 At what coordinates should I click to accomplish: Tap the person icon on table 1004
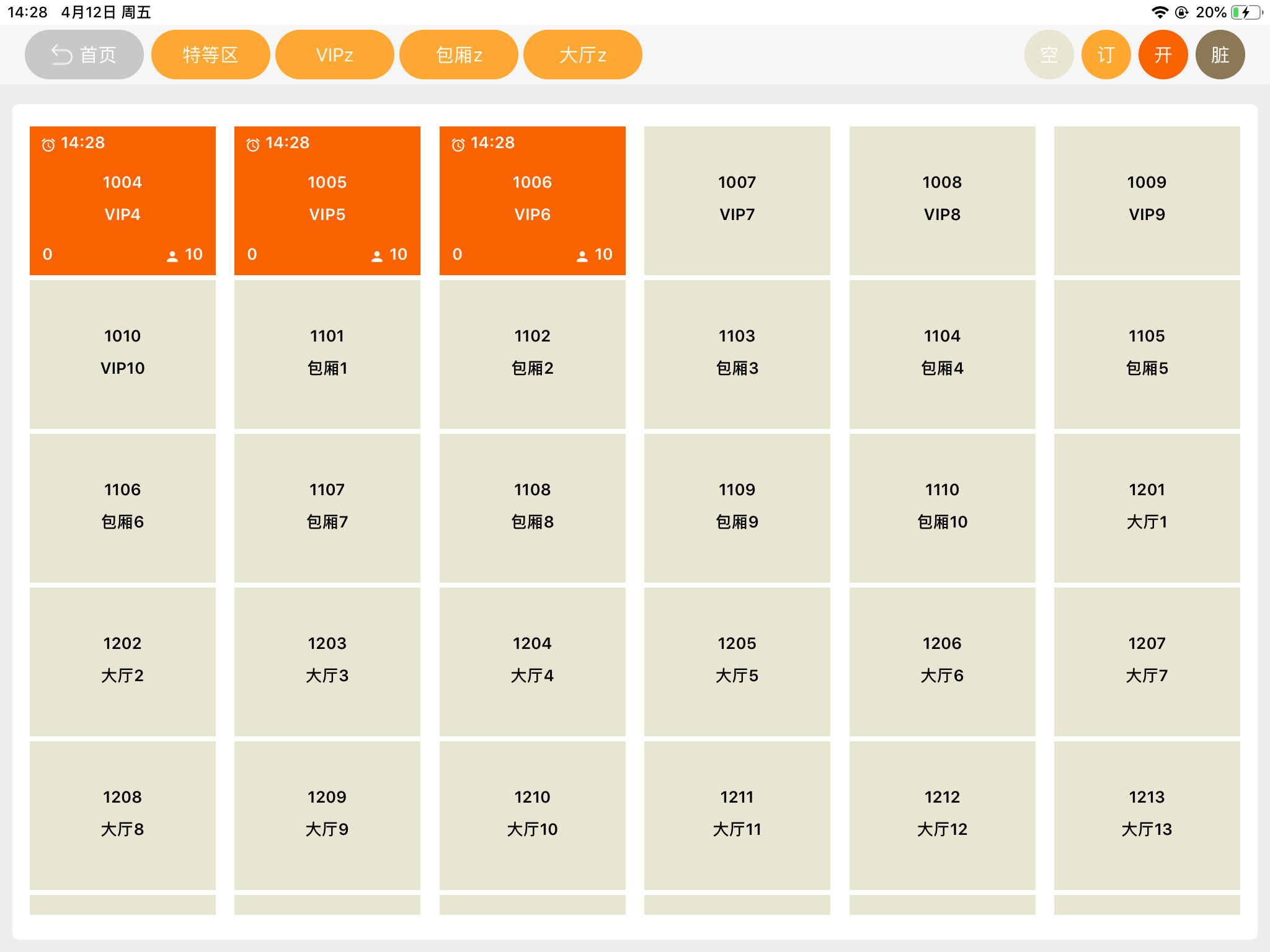click(172, 256)
